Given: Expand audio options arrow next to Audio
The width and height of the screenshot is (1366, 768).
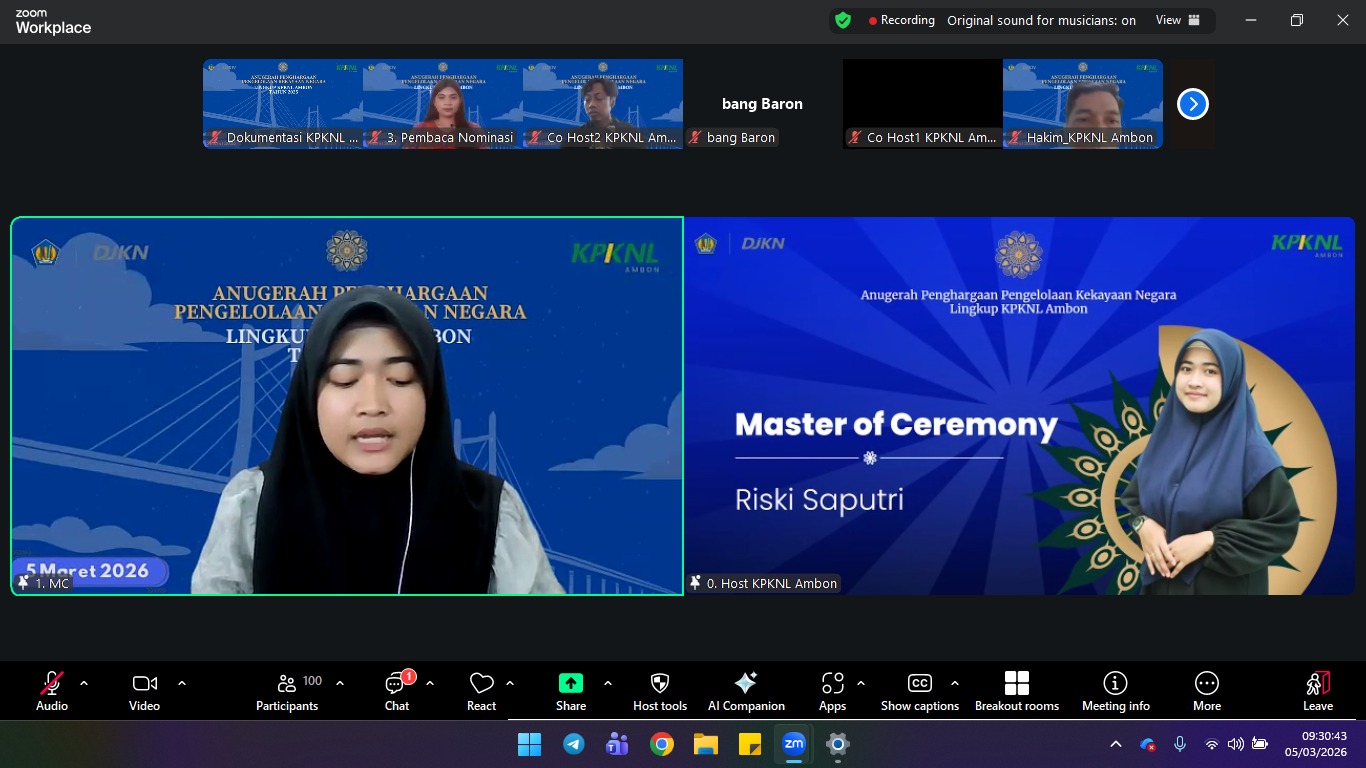Looking at the screenshot, I should [84, 684].
